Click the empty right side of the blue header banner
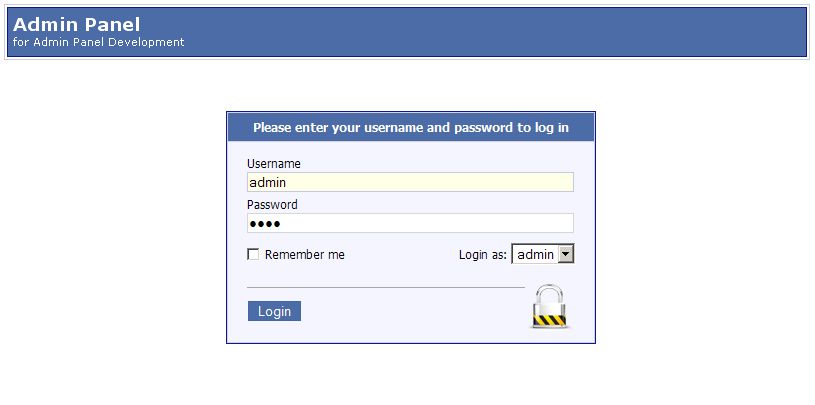815x405 pixels. point(600,32)
